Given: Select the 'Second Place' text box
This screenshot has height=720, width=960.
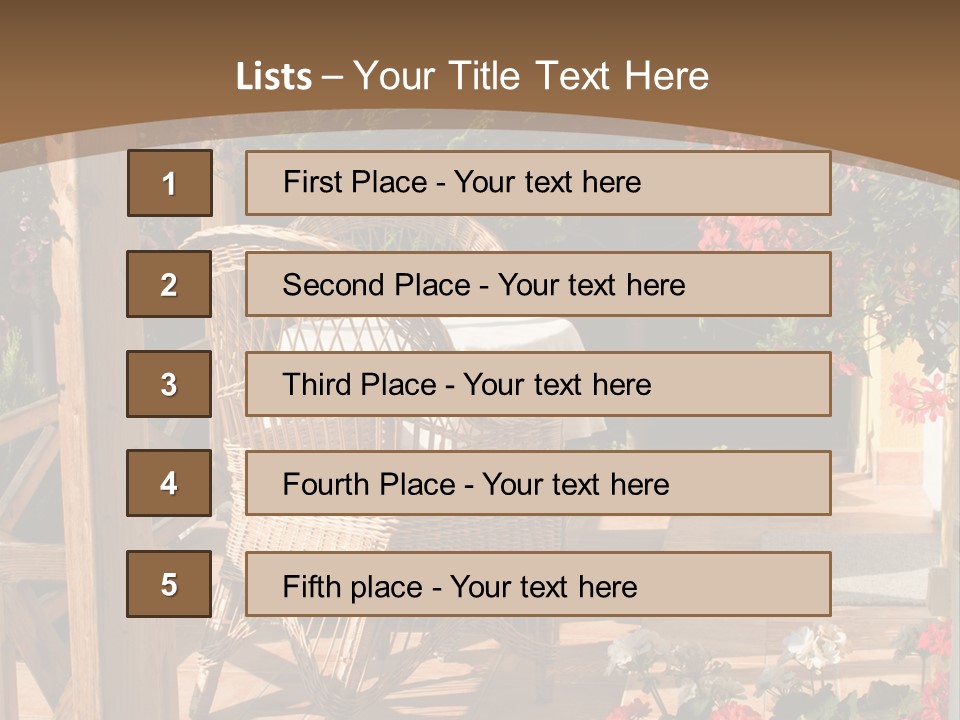Looking at the screenshot, I should coord(538,284).
